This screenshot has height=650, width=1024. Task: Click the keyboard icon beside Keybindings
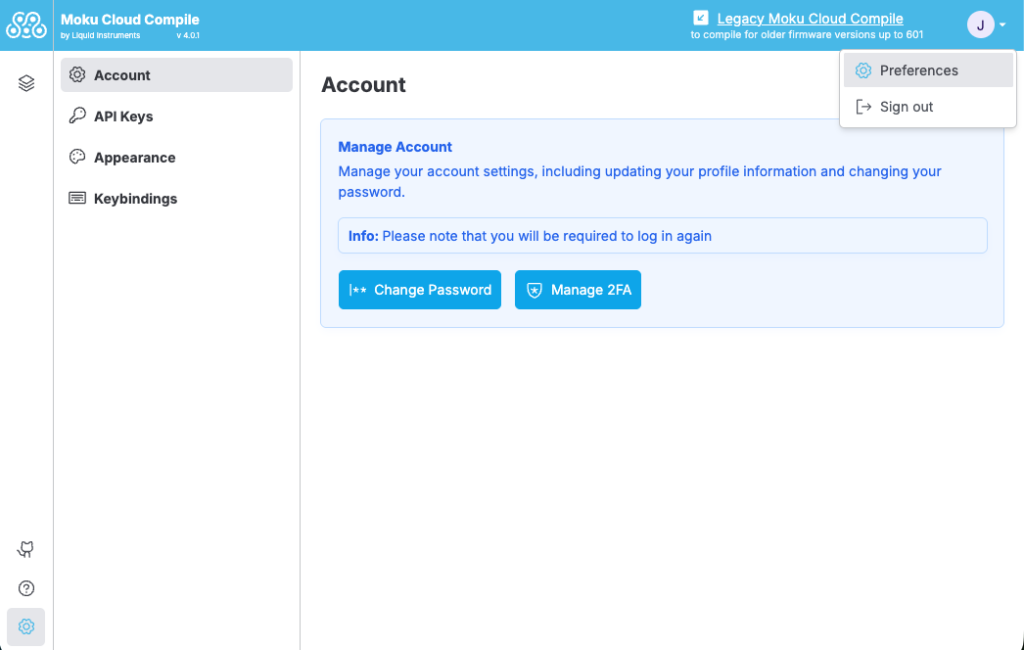[x=77, y=198]
